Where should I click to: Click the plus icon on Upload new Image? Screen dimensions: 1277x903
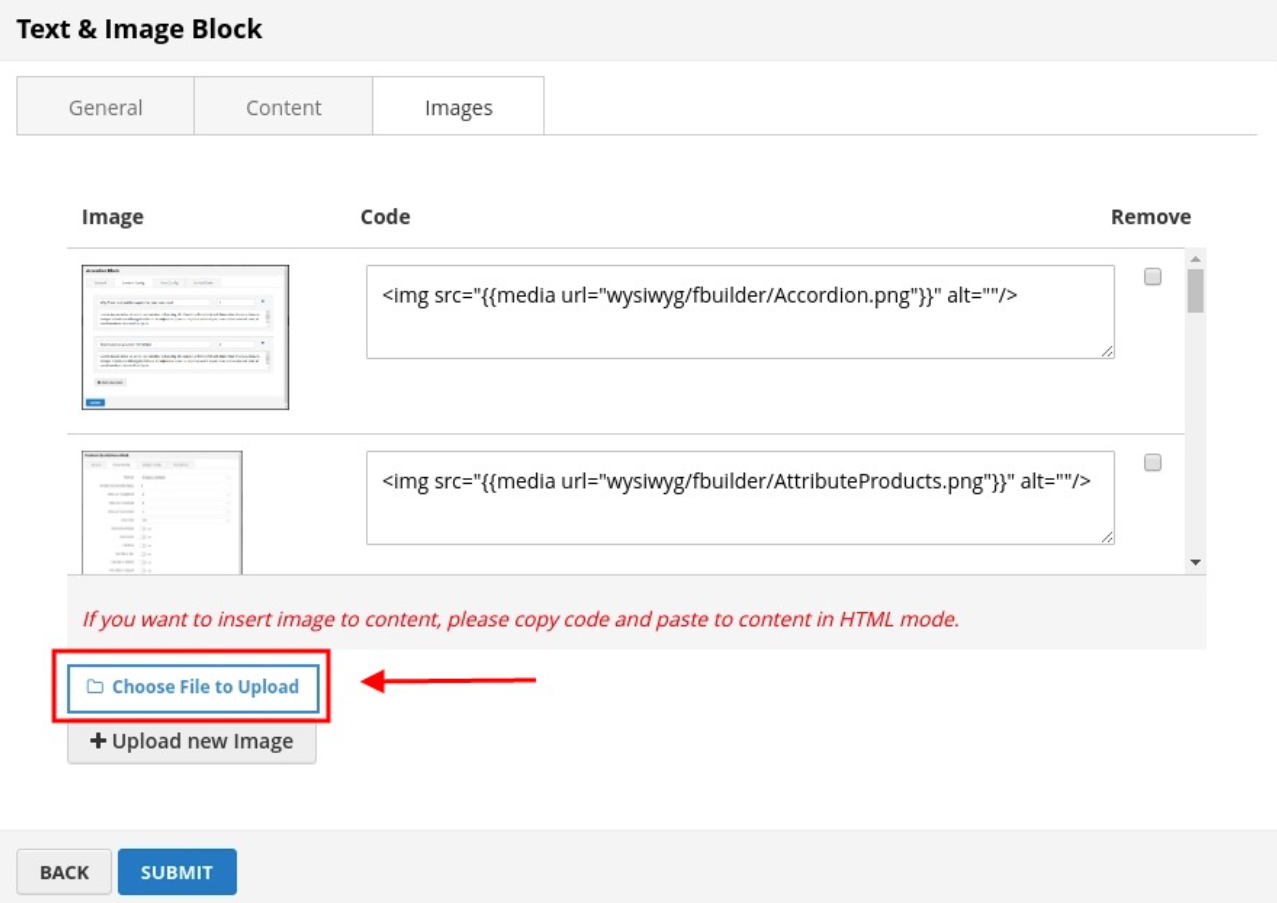coord(98,741)
